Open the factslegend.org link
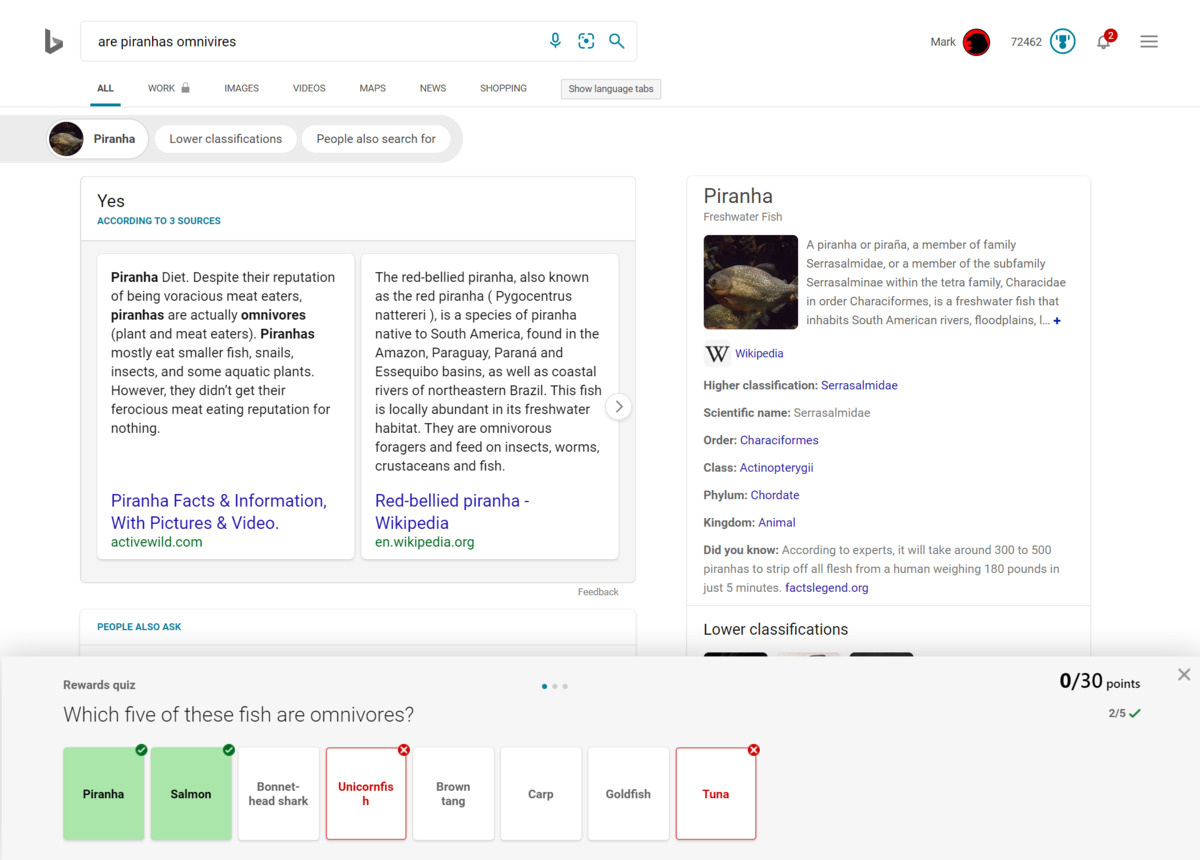Image resolution: width=1200 pixels, height=860 pixels. pos(827,588)
